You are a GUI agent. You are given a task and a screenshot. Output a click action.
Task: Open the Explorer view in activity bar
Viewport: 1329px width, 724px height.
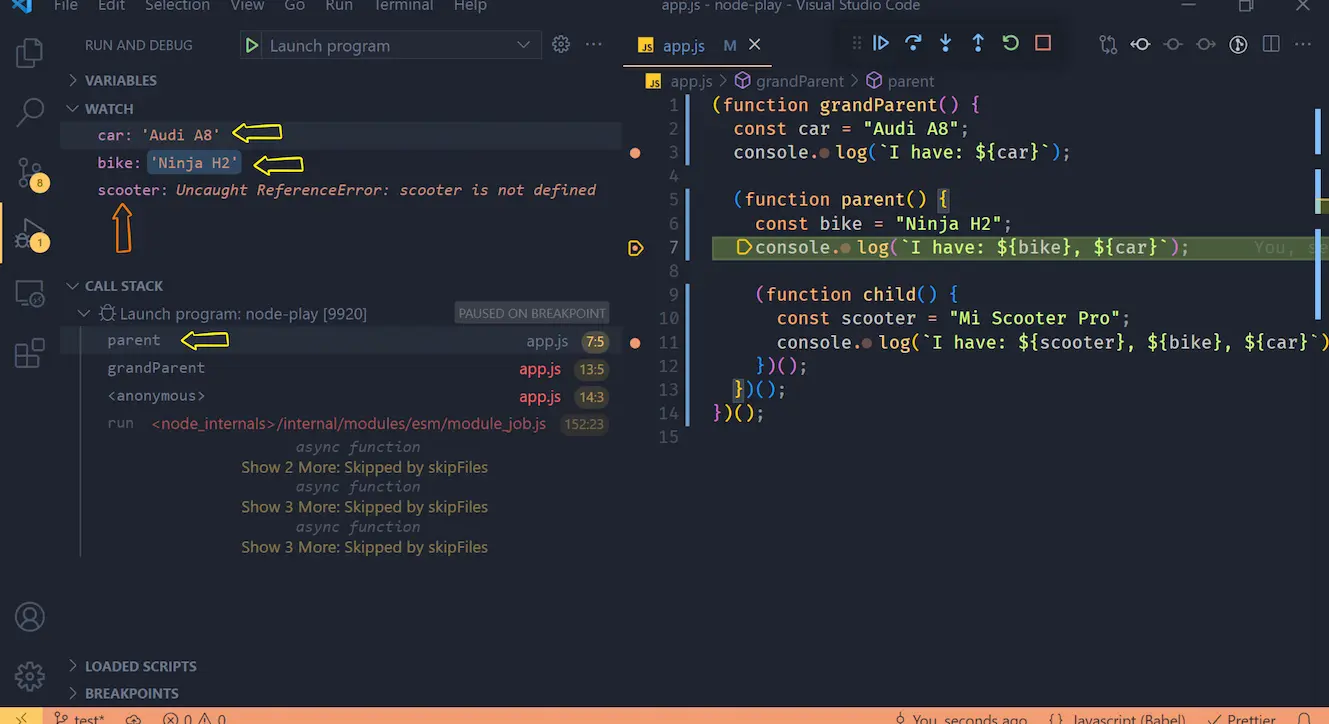[30, 53]
